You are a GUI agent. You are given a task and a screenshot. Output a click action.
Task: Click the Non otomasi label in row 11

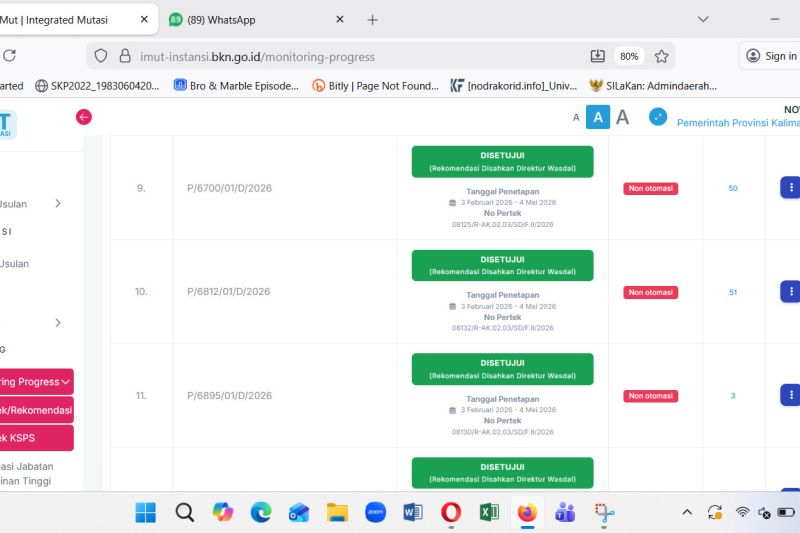(651, 396)
